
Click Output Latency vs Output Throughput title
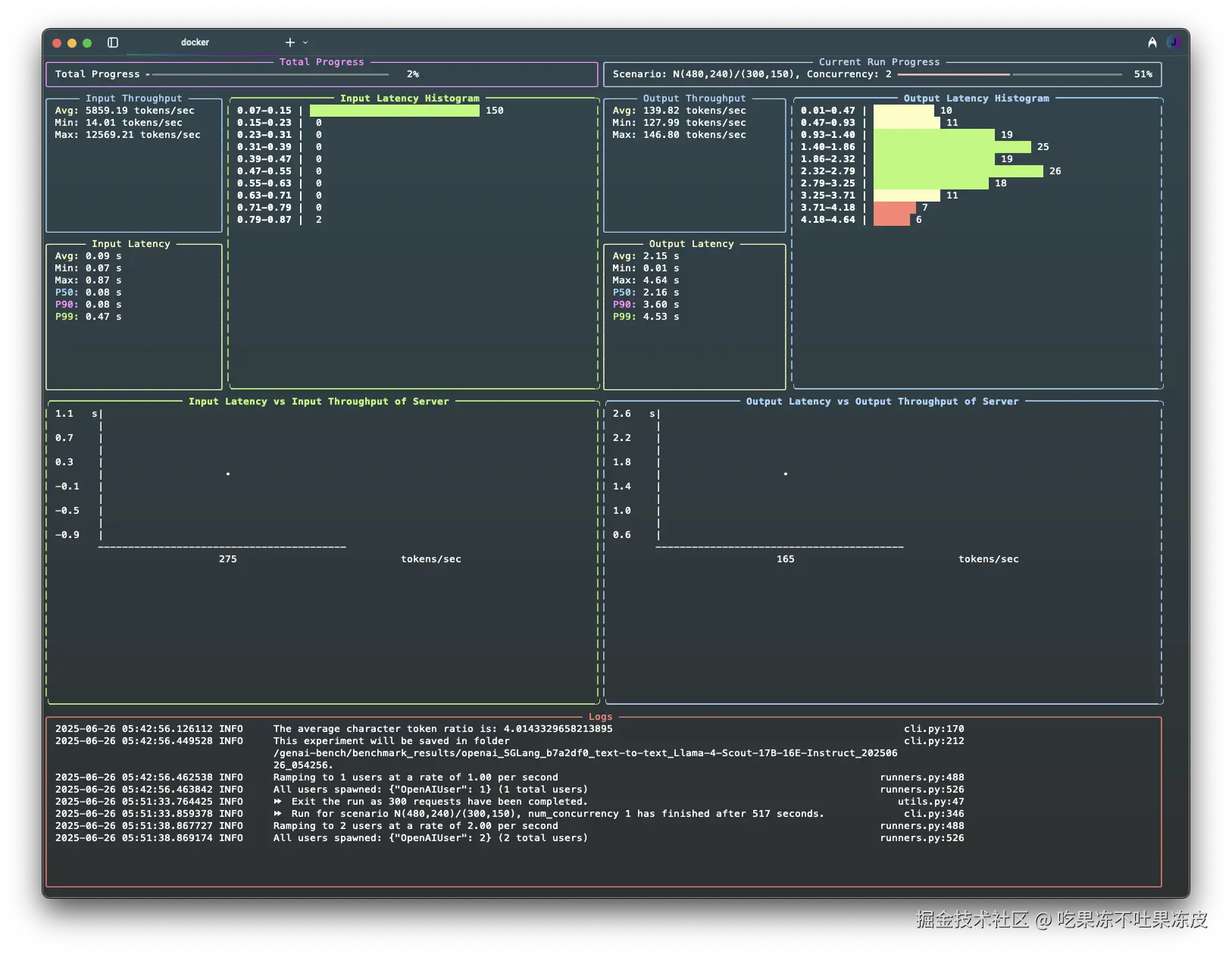coord(883,402)
